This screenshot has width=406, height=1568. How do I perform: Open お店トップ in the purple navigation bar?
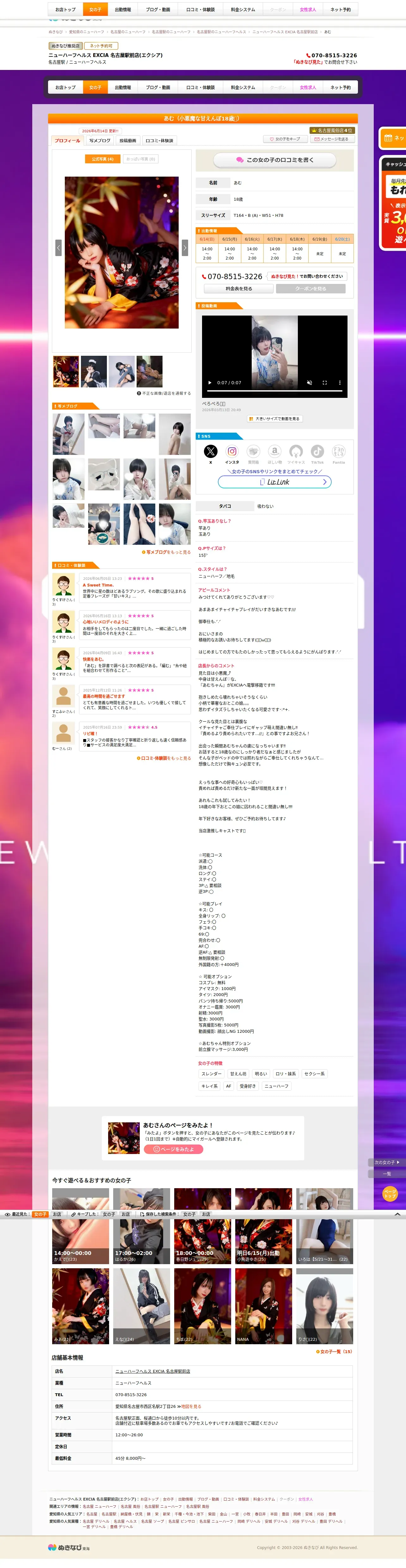click(66, 88)
